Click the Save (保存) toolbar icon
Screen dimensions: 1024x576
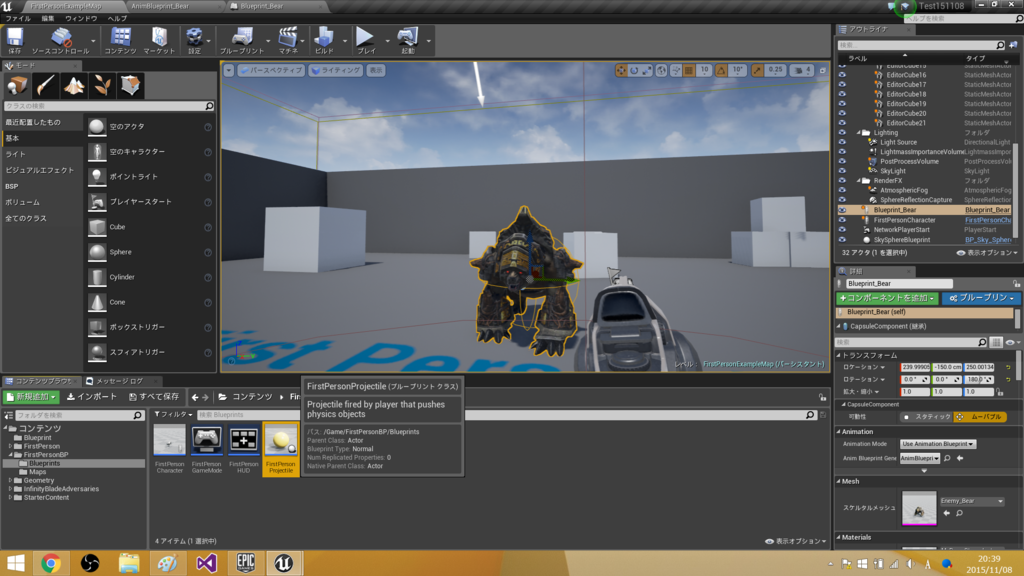[x=14, y=40]
